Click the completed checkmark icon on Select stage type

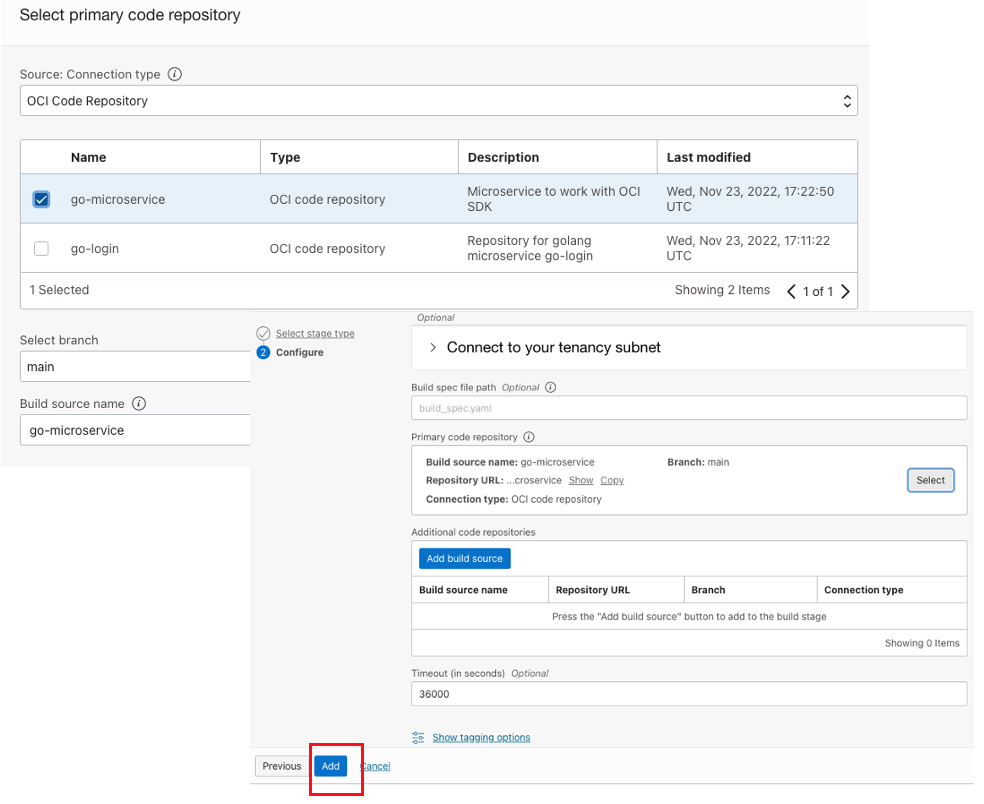coord(262,333)
